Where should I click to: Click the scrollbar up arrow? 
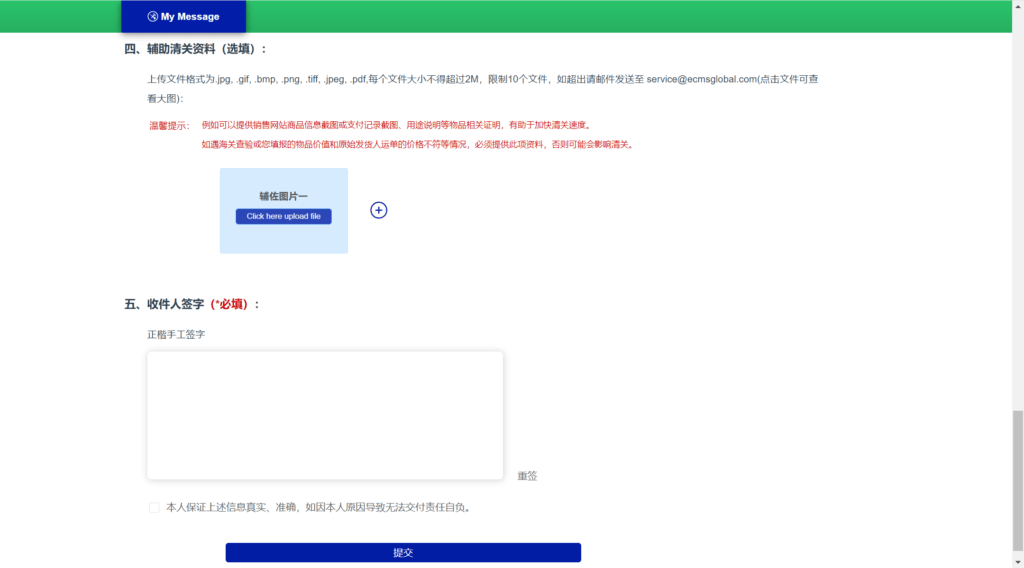[x=1017, y=5]
